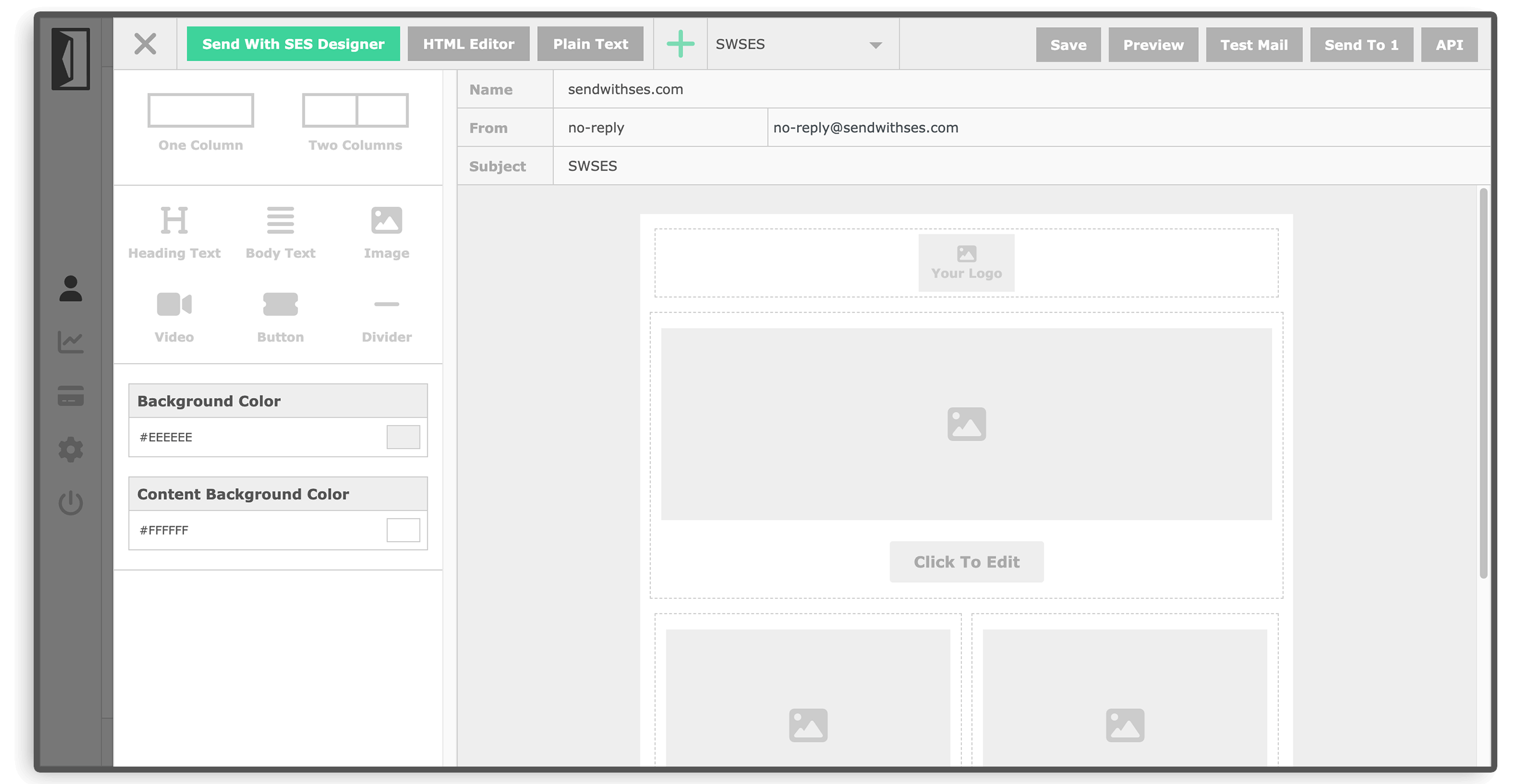Click the Name field sendwithses.com
Screen dimensions: 1531x784
[x=1021, y=89]
